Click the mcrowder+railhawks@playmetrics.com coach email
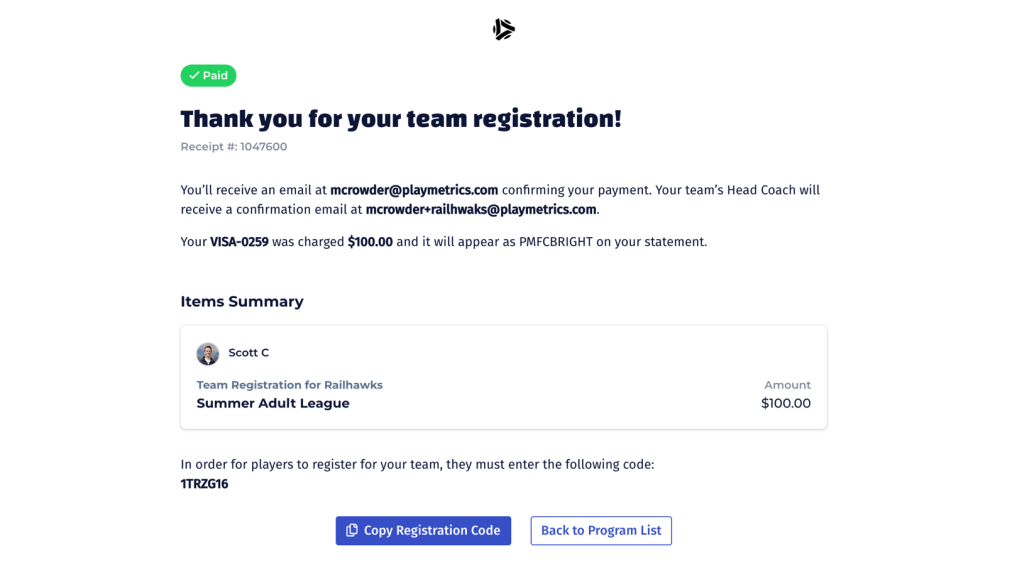The width and height of the screenshot is (1022, 581). [x=481, y=210]
